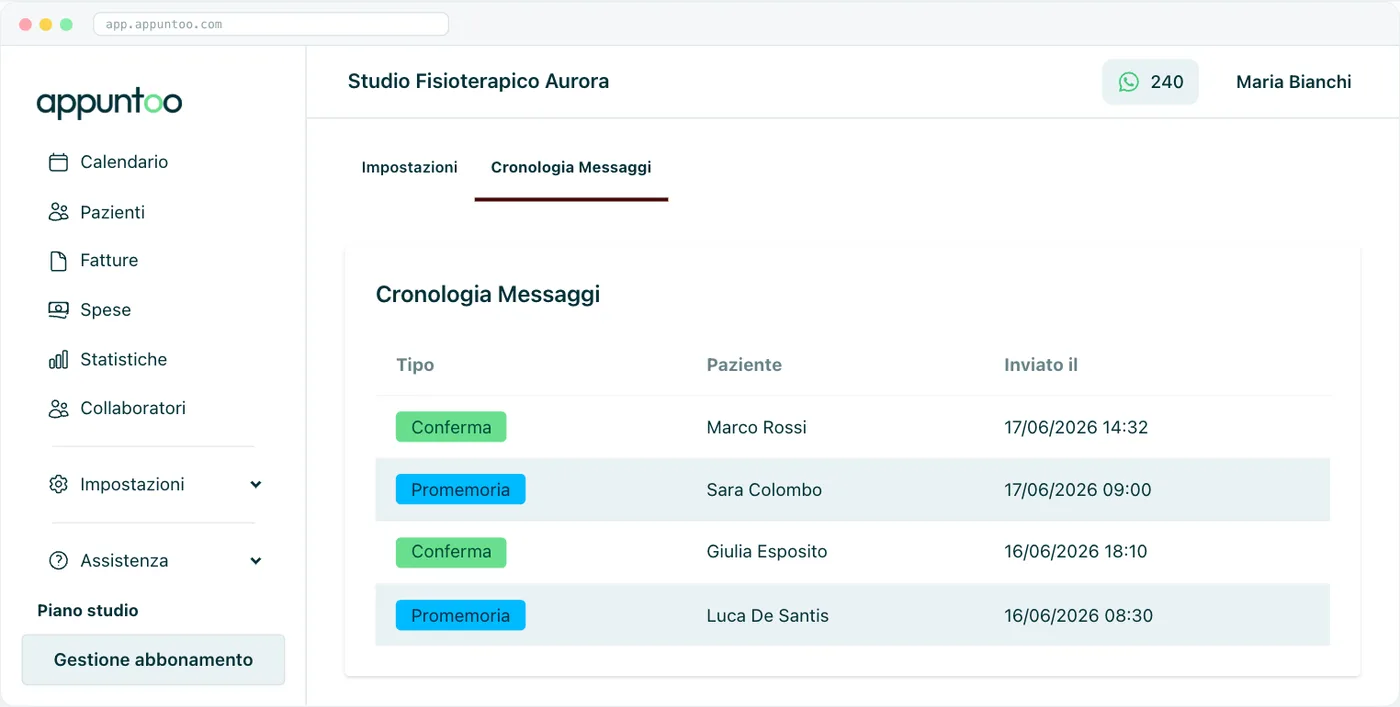Select the Cronologia Messaggi tab
Viewport: 1400px width, 707px height.
(x=571, y=167)
